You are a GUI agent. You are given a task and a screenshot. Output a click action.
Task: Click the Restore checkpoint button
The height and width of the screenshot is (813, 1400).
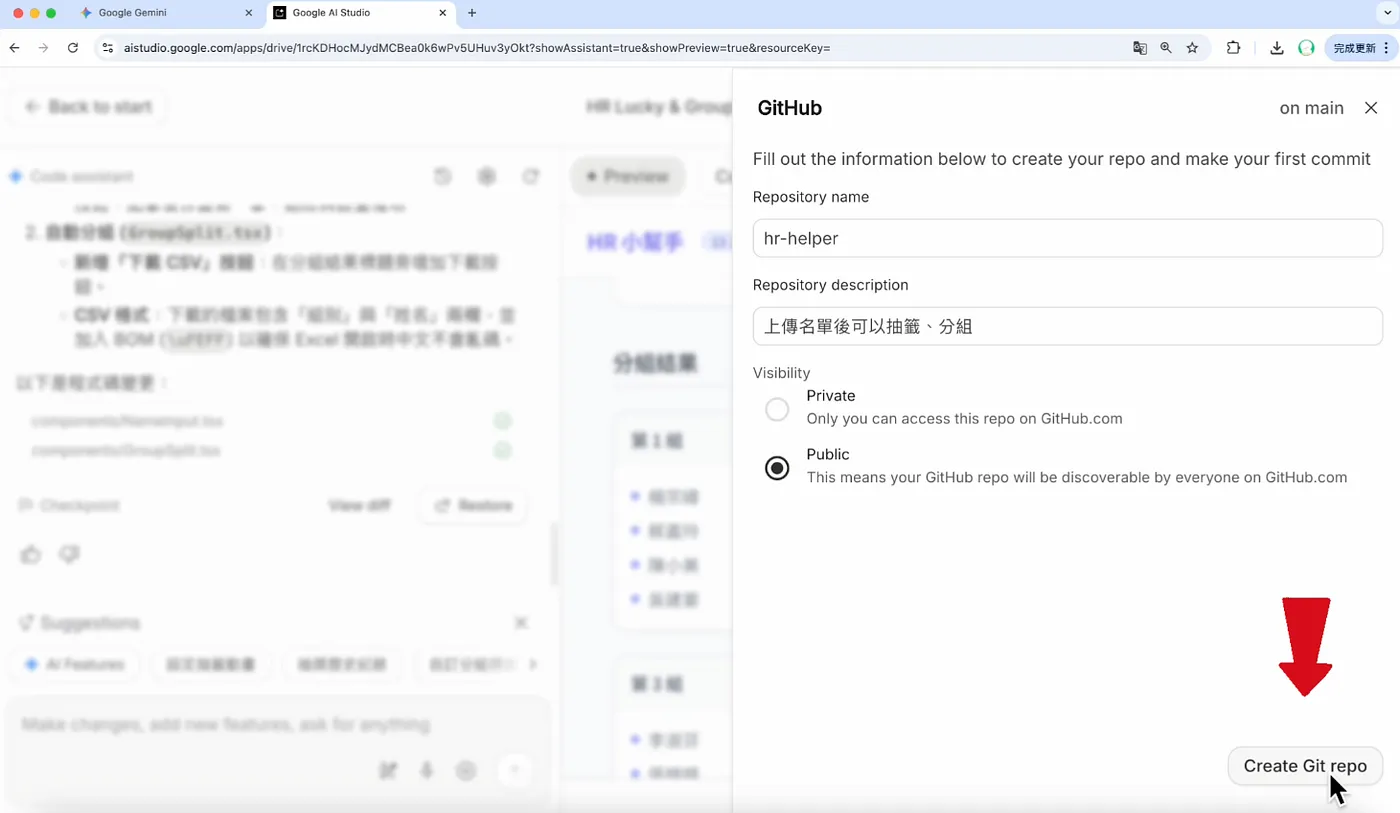pyautogui.click(x=473, y=506)
